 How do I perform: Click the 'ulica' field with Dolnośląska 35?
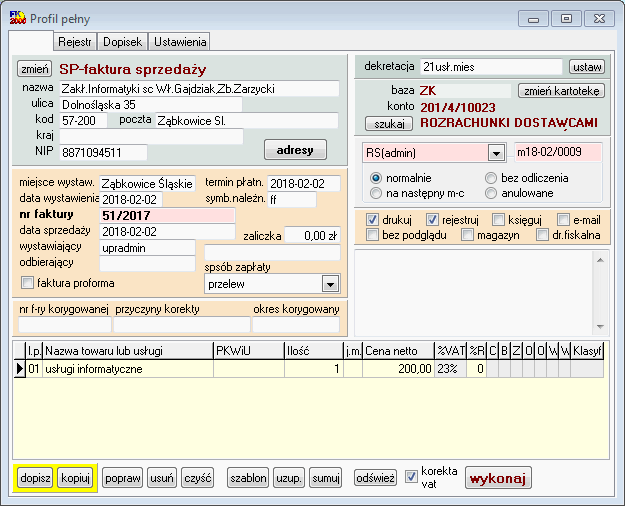pyautogui.click(x=151, y=105)
